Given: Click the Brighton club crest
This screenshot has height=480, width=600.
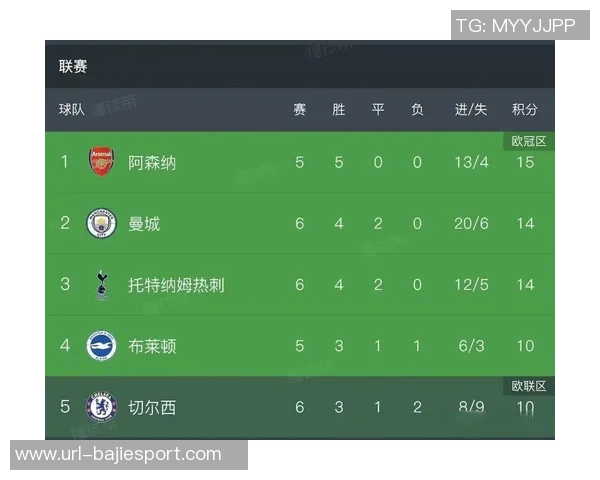Looking at the screenshot, I should 101,346.
